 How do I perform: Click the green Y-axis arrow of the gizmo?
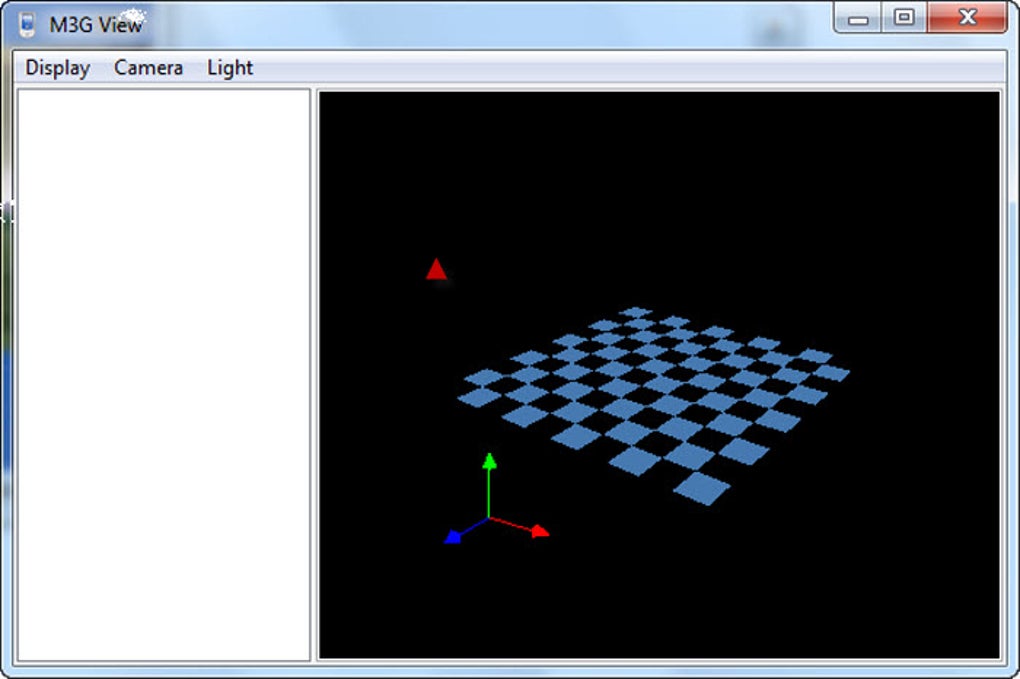click(x=489, y=462)
